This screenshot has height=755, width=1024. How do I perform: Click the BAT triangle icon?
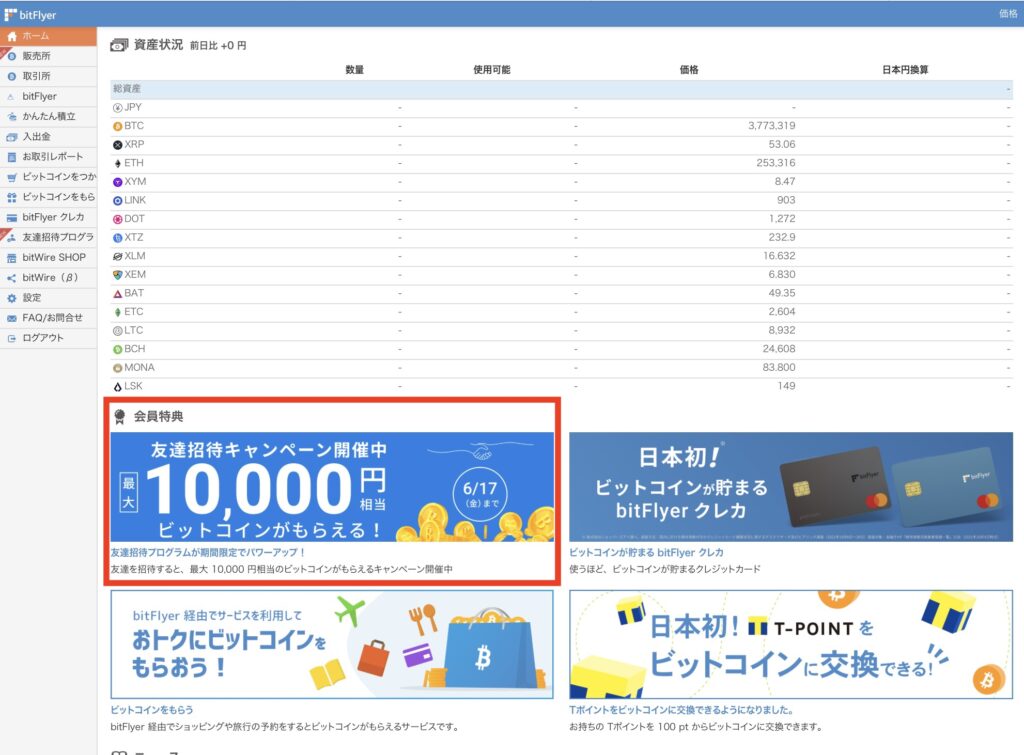click(118, 294)
